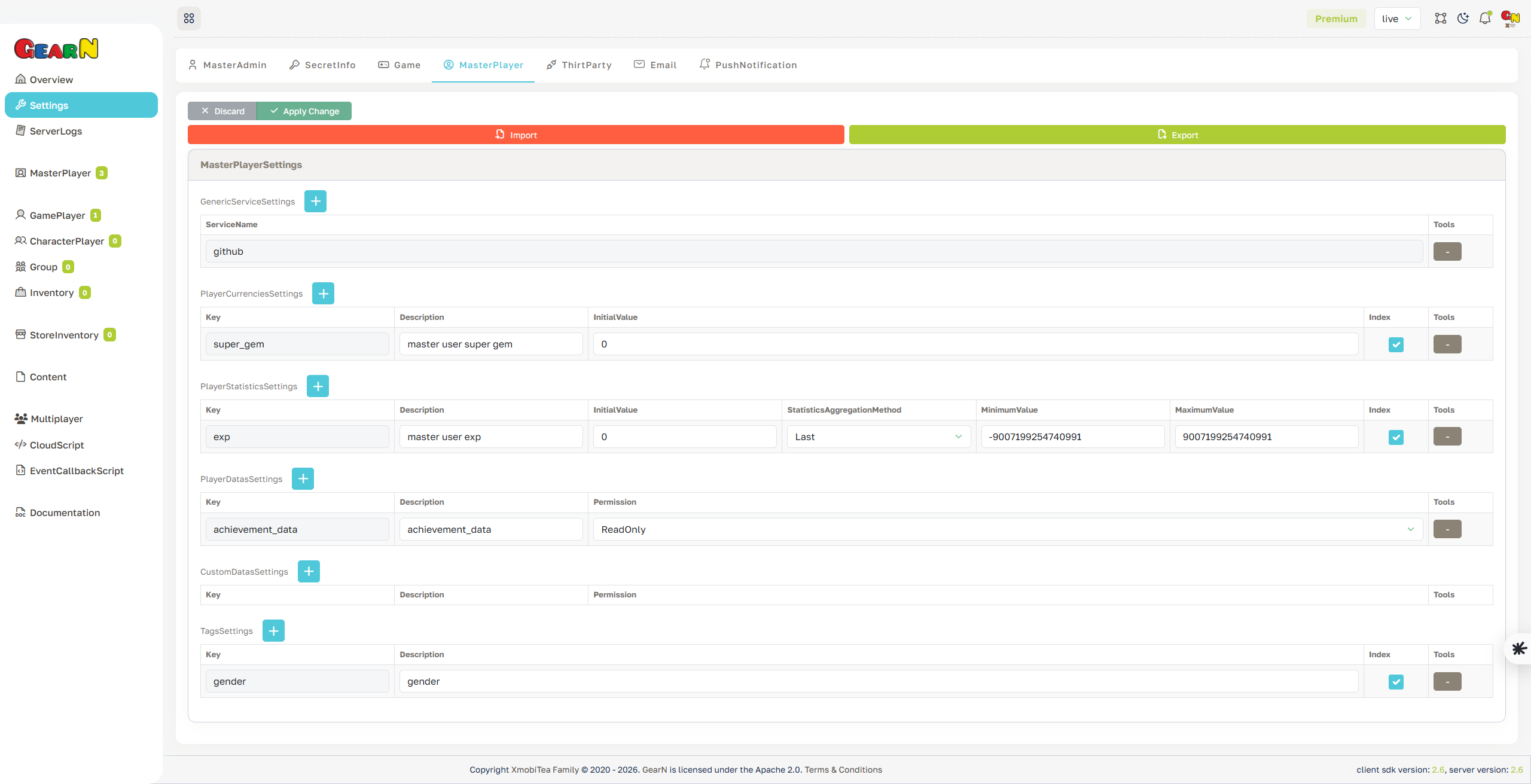
Task: Add a new GenericServiceSettings entry
Action: (315, 201)
